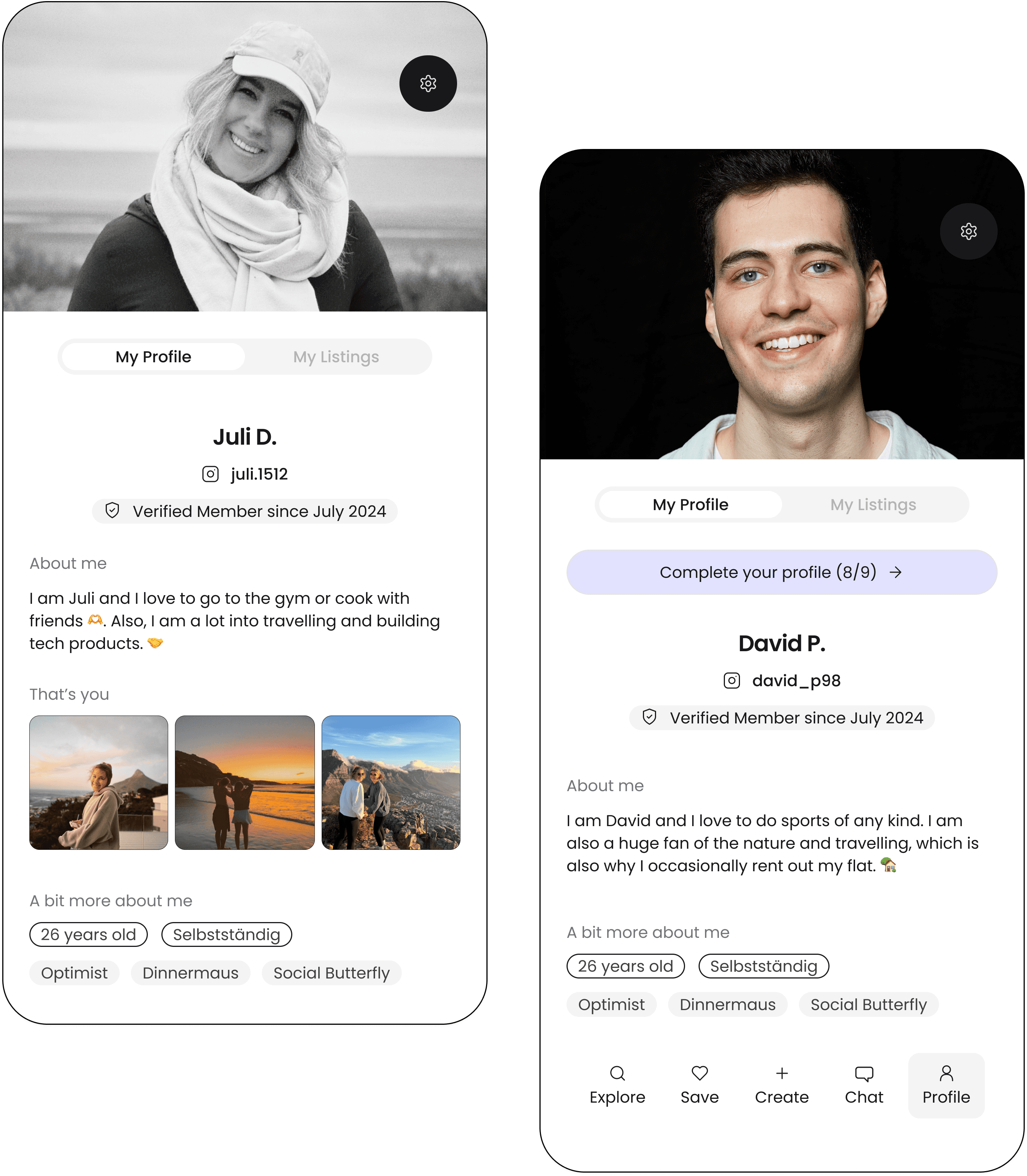
Task: Tap the Save heart icon
Action: (699, 1073)
